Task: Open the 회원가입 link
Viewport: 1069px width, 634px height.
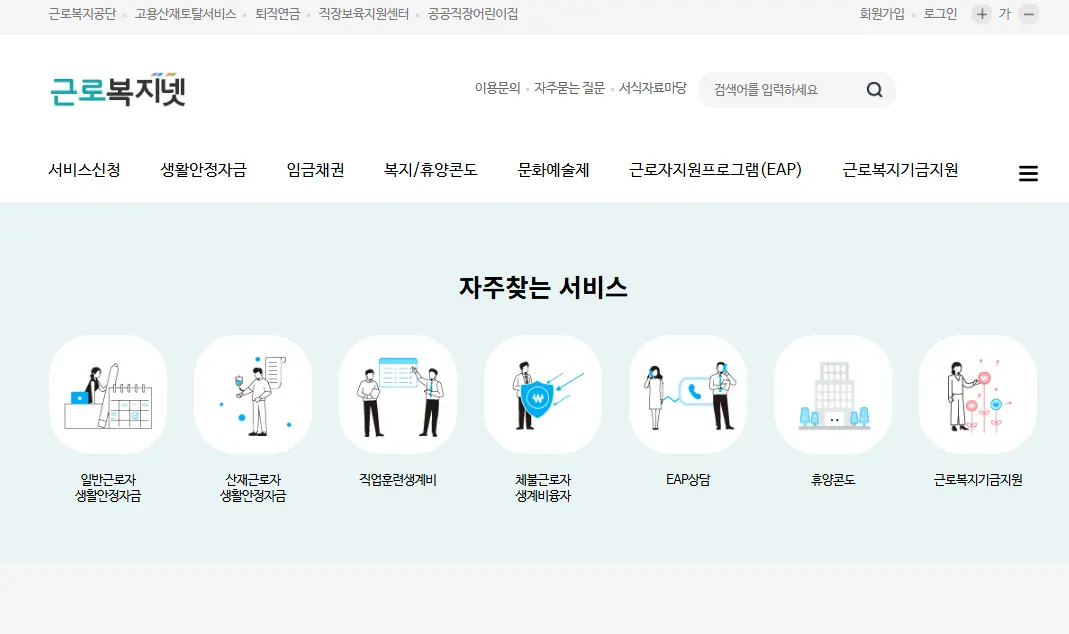Action: tap(882, 14)
